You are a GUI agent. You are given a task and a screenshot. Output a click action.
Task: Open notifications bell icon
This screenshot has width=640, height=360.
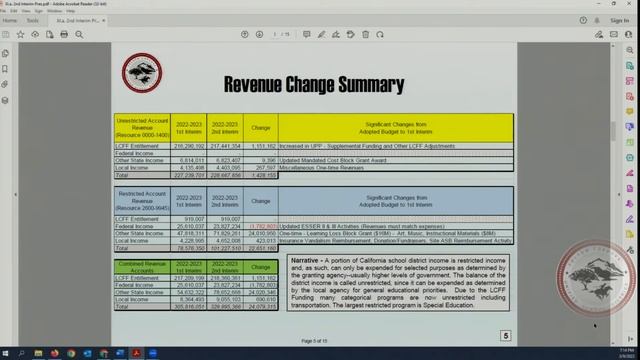point(597,20)
